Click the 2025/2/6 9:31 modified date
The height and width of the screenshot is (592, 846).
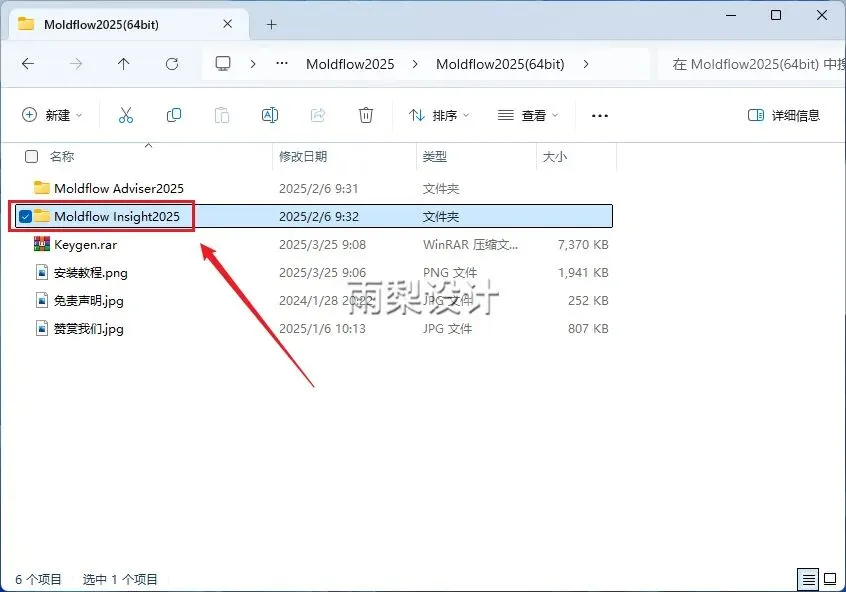click(318, 188)
